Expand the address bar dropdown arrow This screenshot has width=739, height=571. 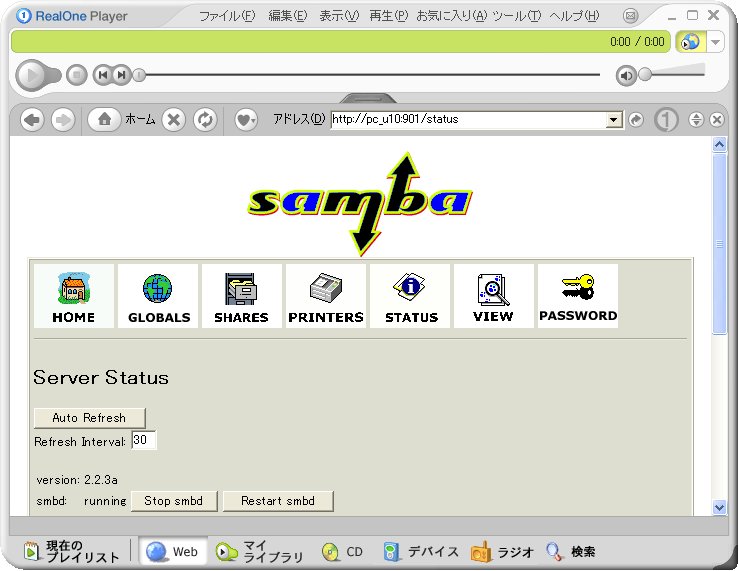(613, 120)
